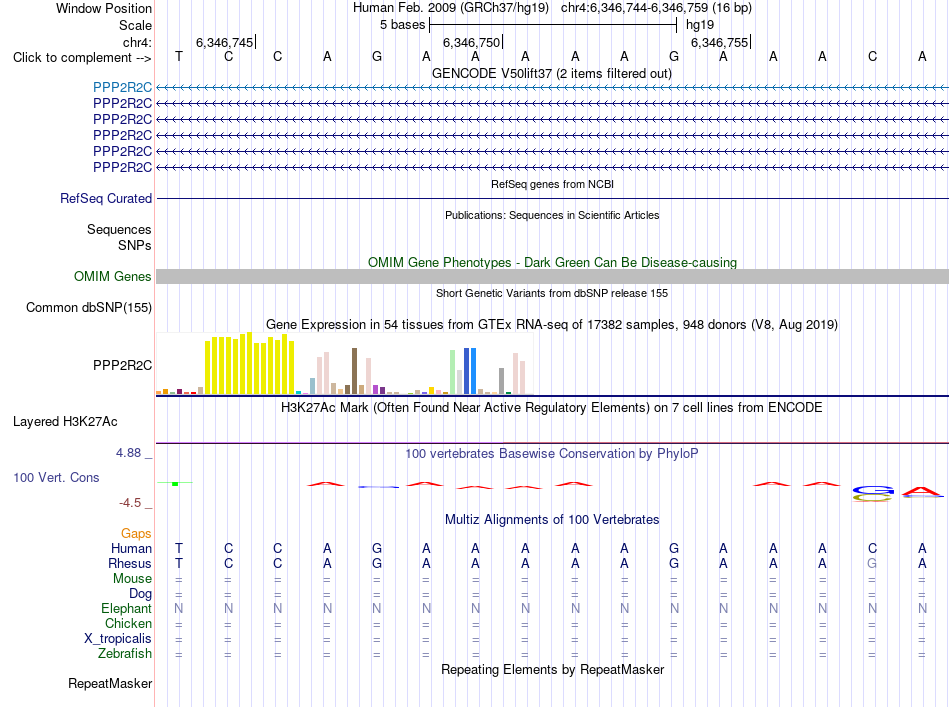
Task: Click the Common dbSNP(155) track label
Action: pyautogui.click(x=89, y=307)
